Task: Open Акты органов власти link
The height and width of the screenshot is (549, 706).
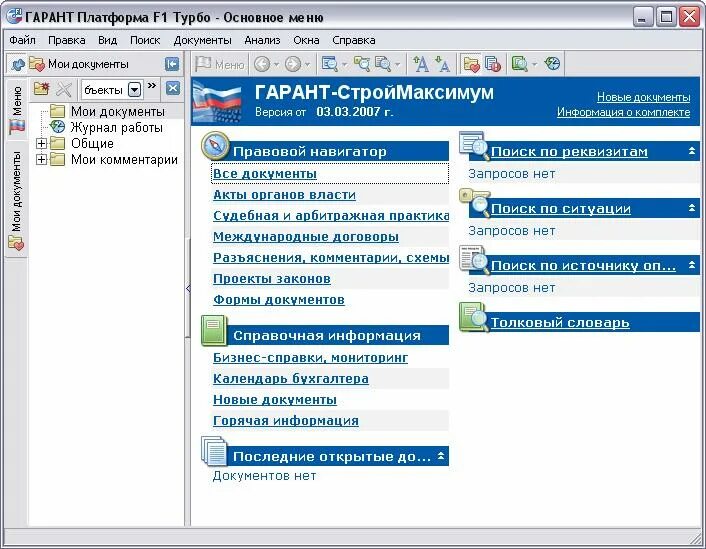Action: [x=284, y=195]
